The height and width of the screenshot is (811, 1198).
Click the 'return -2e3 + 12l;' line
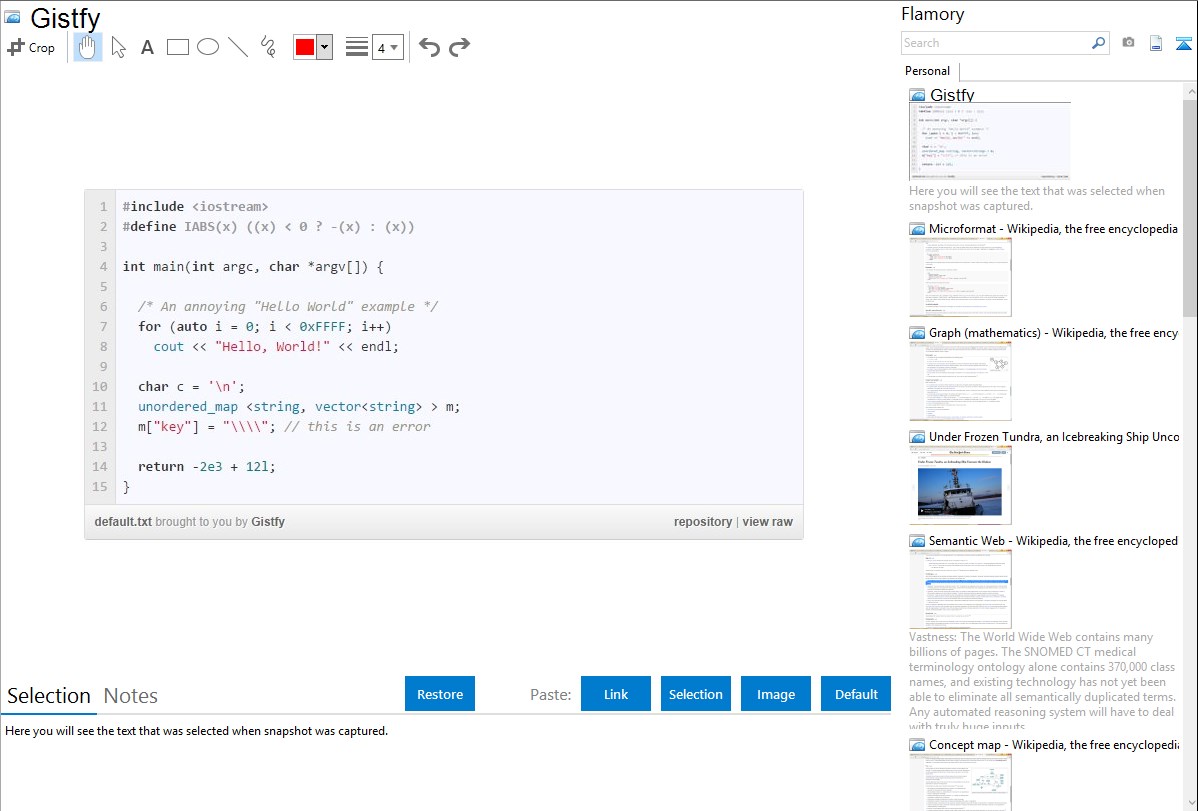point(206,466)
